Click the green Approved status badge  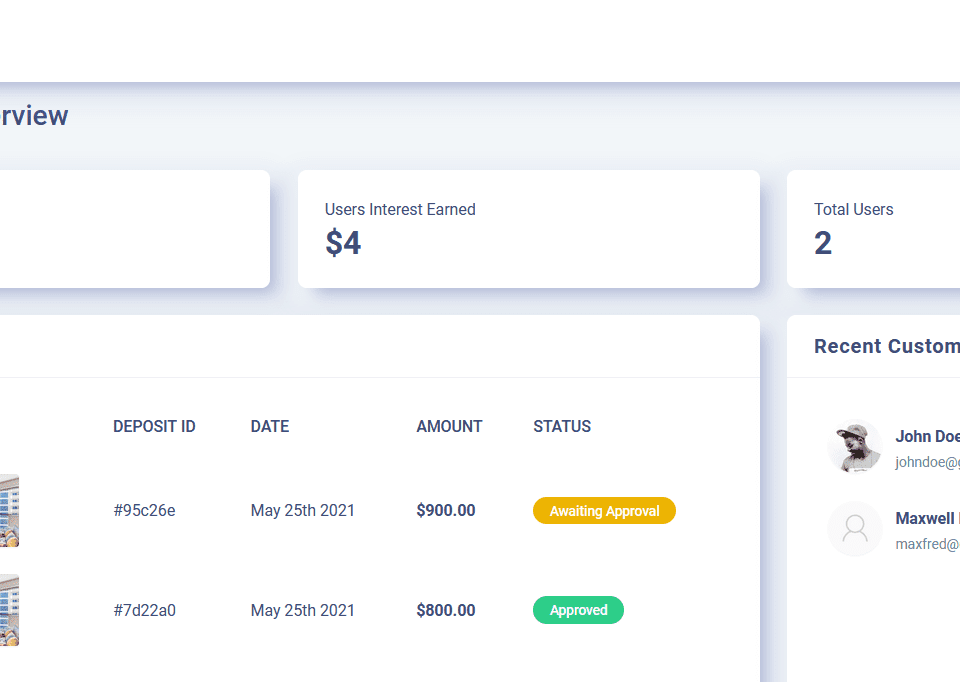point(578,610)
